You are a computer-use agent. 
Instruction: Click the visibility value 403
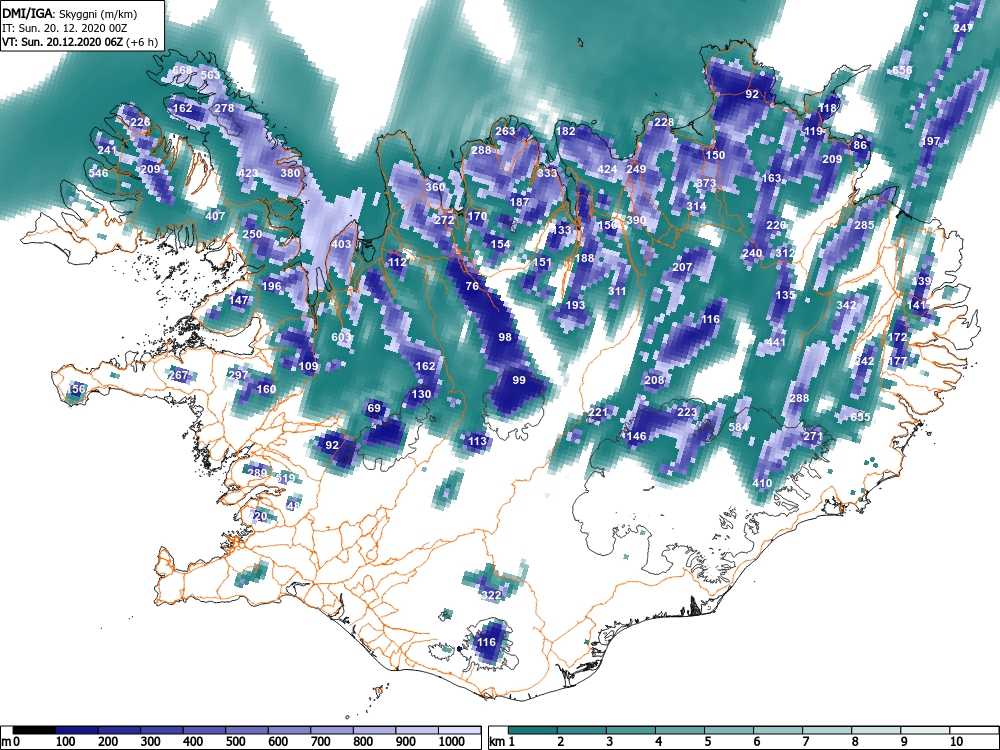click(x=341, y=244)
